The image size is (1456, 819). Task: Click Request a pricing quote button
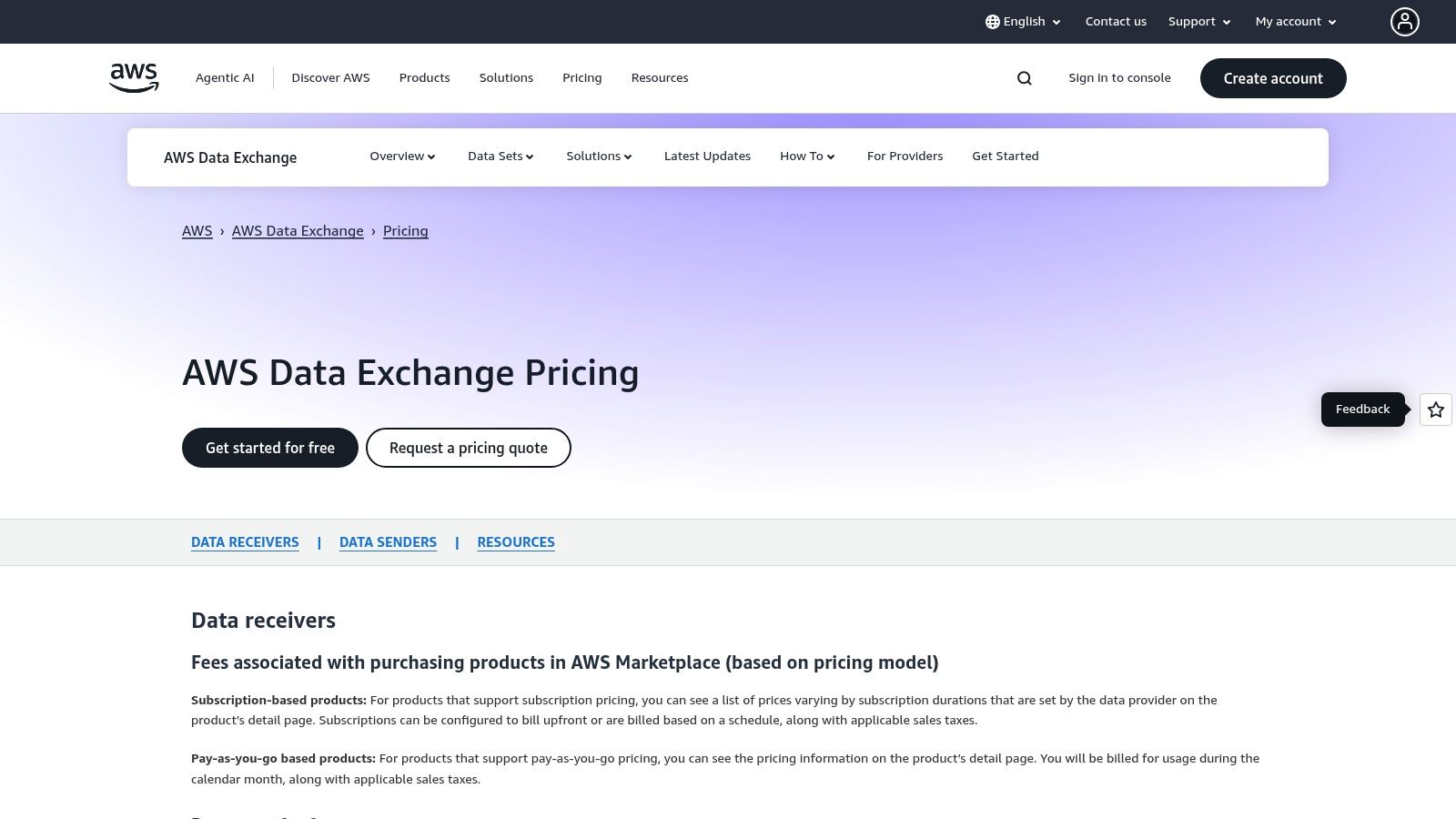[x=469, y=448]
